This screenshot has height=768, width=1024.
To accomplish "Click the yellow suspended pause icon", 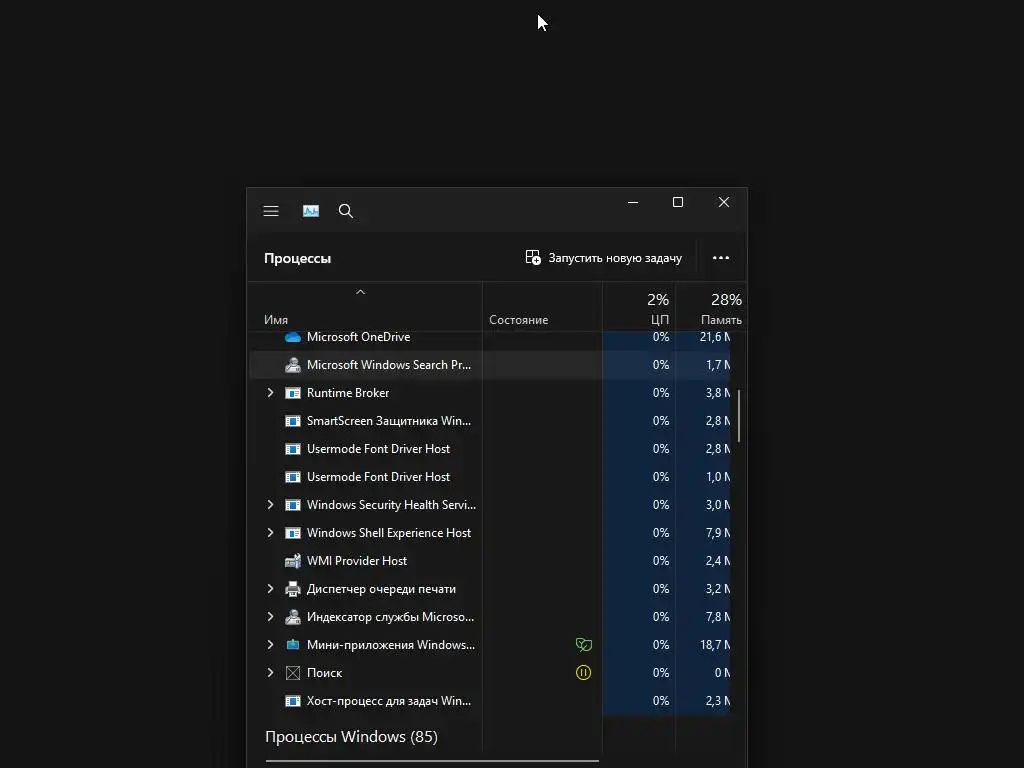I will tap(584, 673).
